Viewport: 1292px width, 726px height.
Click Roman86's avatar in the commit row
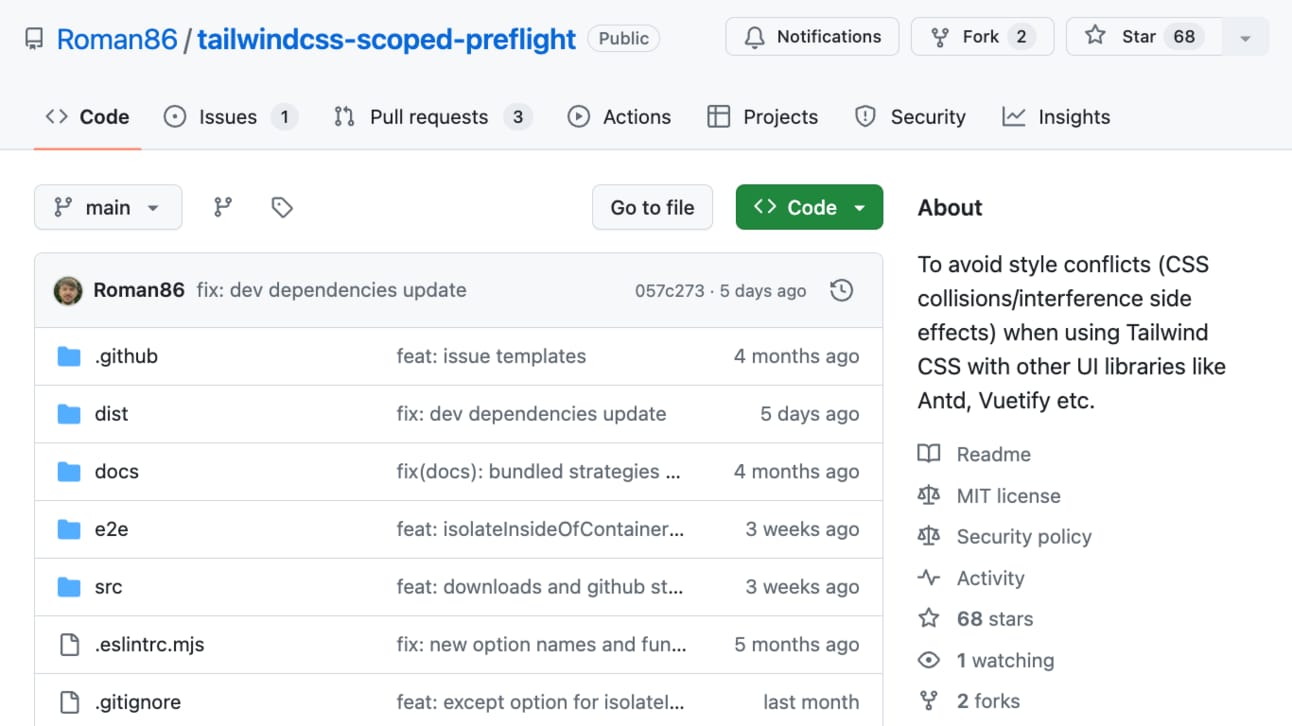click(68, 290)
